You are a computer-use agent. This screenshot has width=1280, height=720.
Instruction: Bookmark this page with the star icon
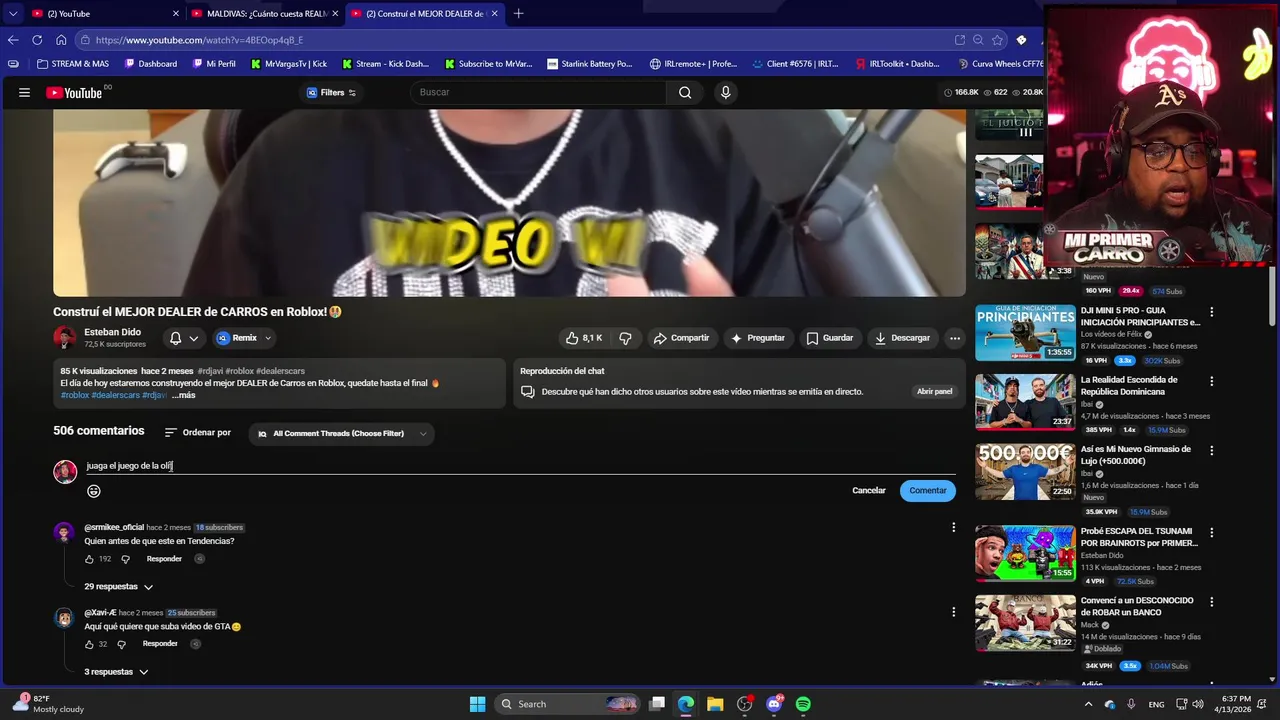[x=997, y=40]
